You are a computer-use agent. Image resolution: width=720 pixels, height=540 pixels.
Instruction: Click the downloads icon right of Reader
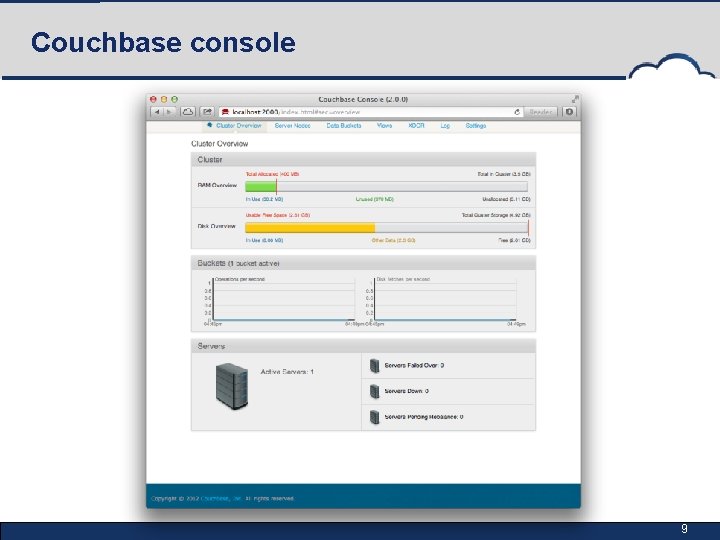pyautogui.click(x=569, y=112)
